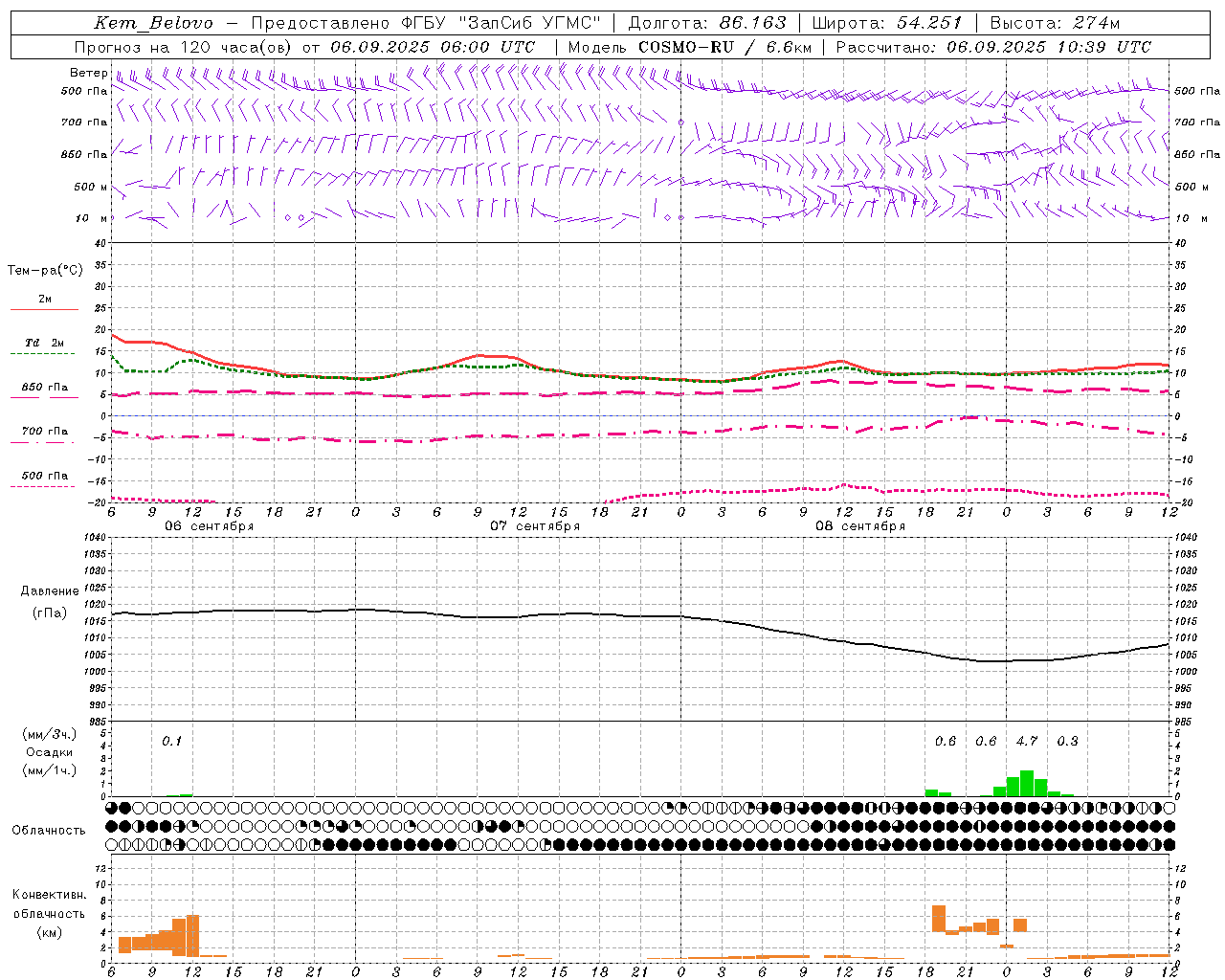
Task: Click the (мм/3ч.) unit label
Action: 49,734
